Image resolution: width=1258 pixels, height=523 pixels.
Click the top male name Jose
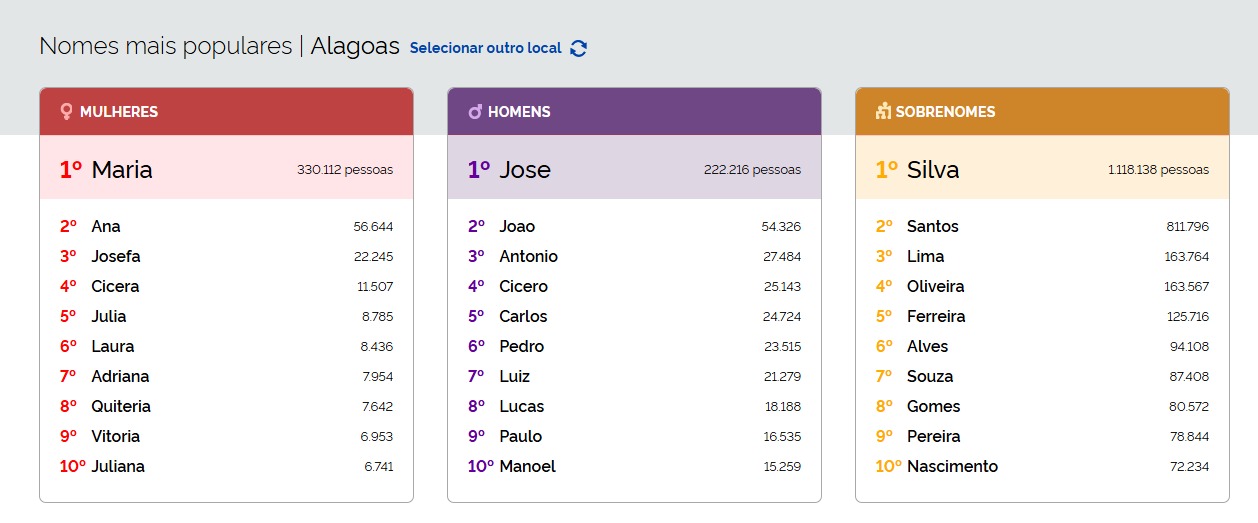point(525,170)
